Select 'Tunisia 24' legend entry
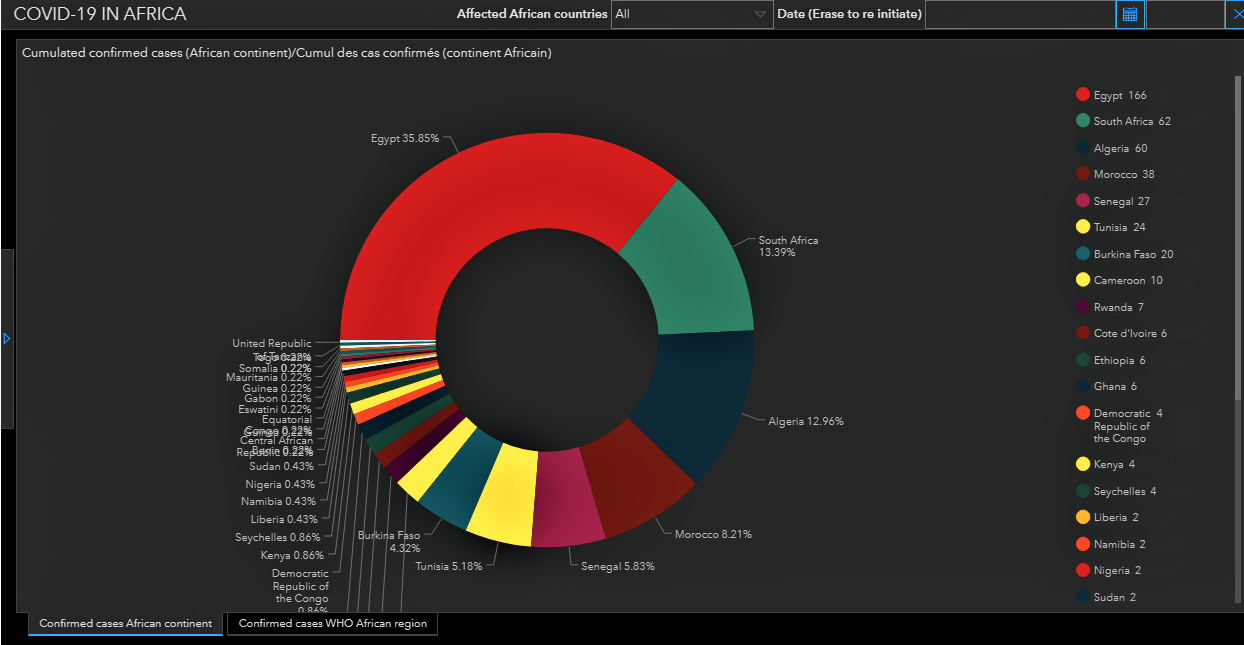 pyautogui.click(x=1110, y=227)
